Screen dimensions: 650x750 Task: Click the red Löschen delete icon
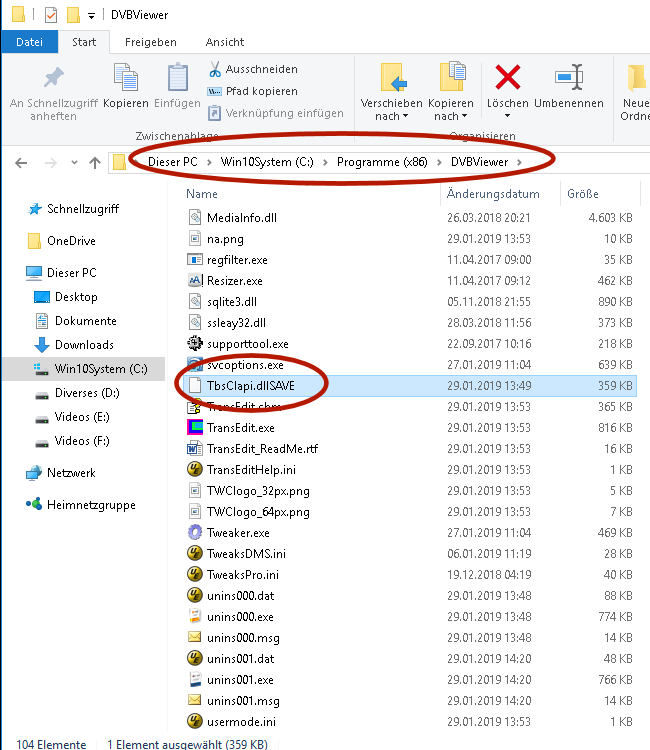click(x=507, y=77)
